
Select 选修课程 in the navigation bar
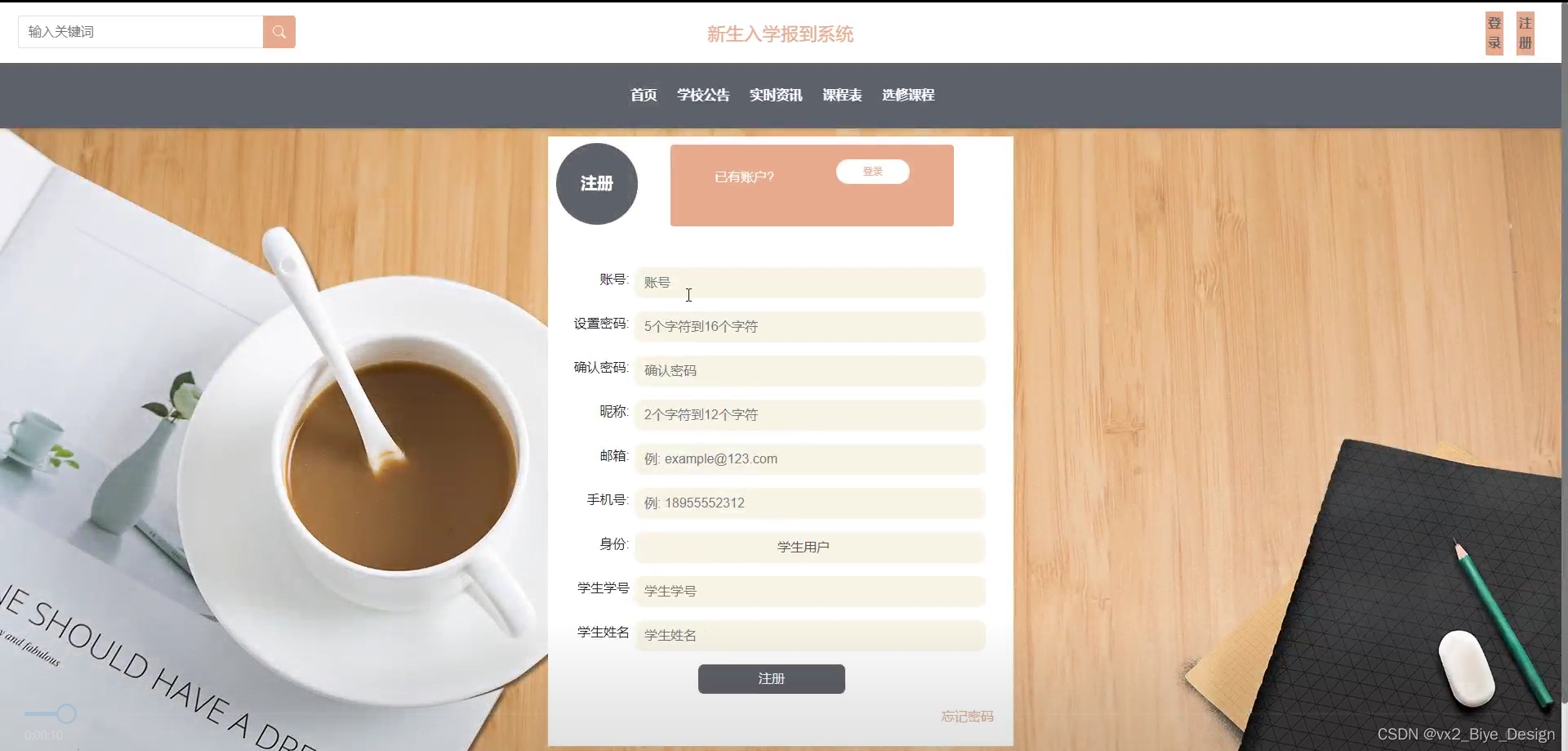tap(908, 95)
